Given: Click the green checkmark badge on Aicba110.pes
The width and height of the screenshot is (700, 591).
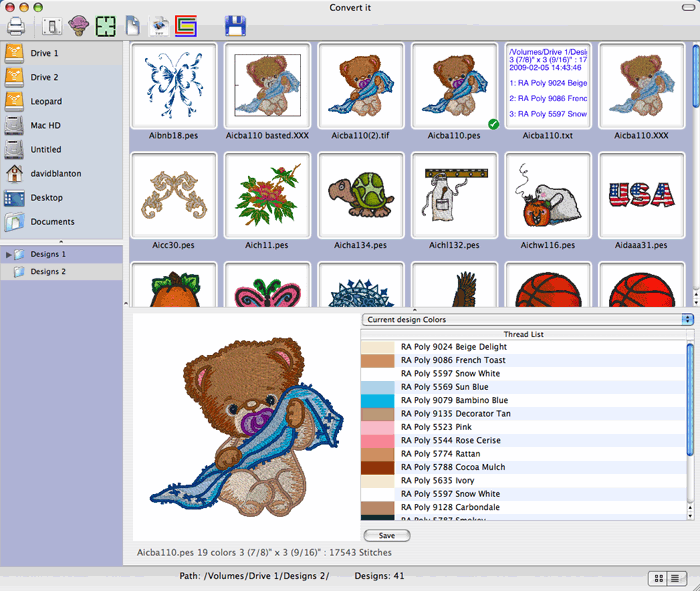Looking at the screenshot, I should 493,124.
